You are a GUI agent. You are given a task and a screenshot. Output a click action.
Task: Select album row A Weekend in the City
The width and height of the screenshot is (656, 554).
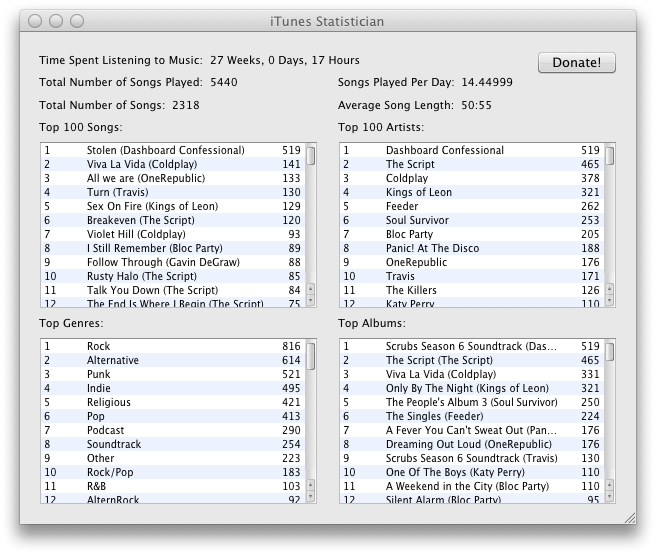(x=472, y=486)
